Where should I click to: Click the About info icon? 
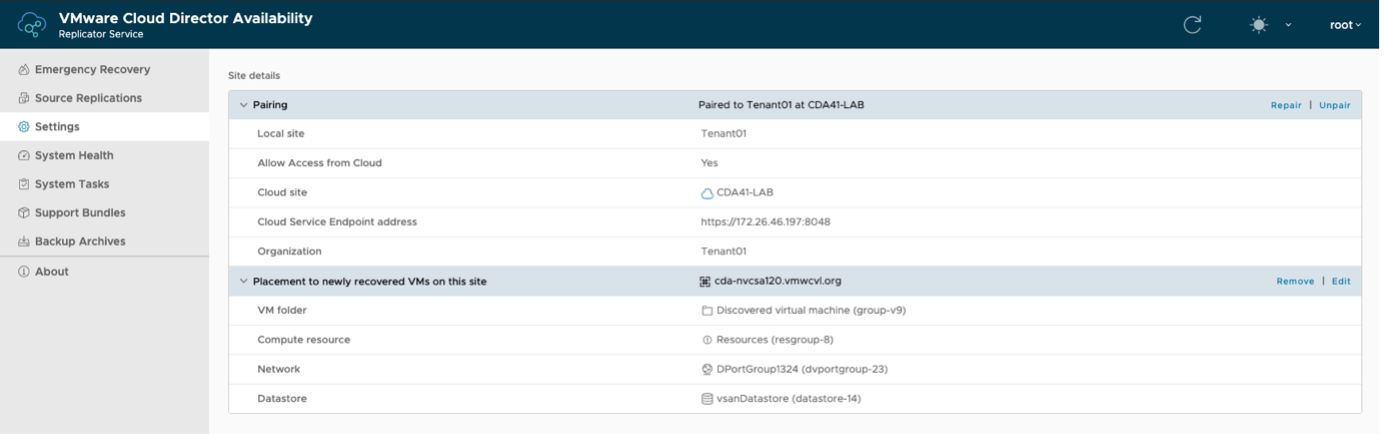tap(24, 272)
